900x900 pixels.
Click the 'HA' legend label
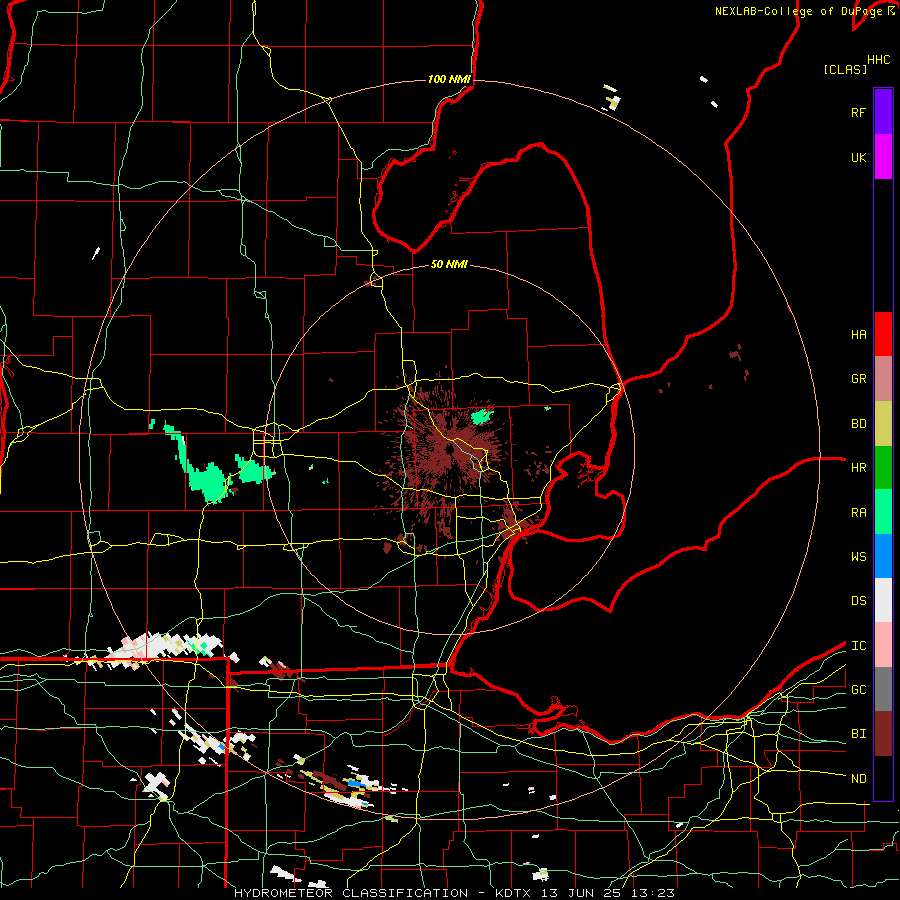[858, 334]
